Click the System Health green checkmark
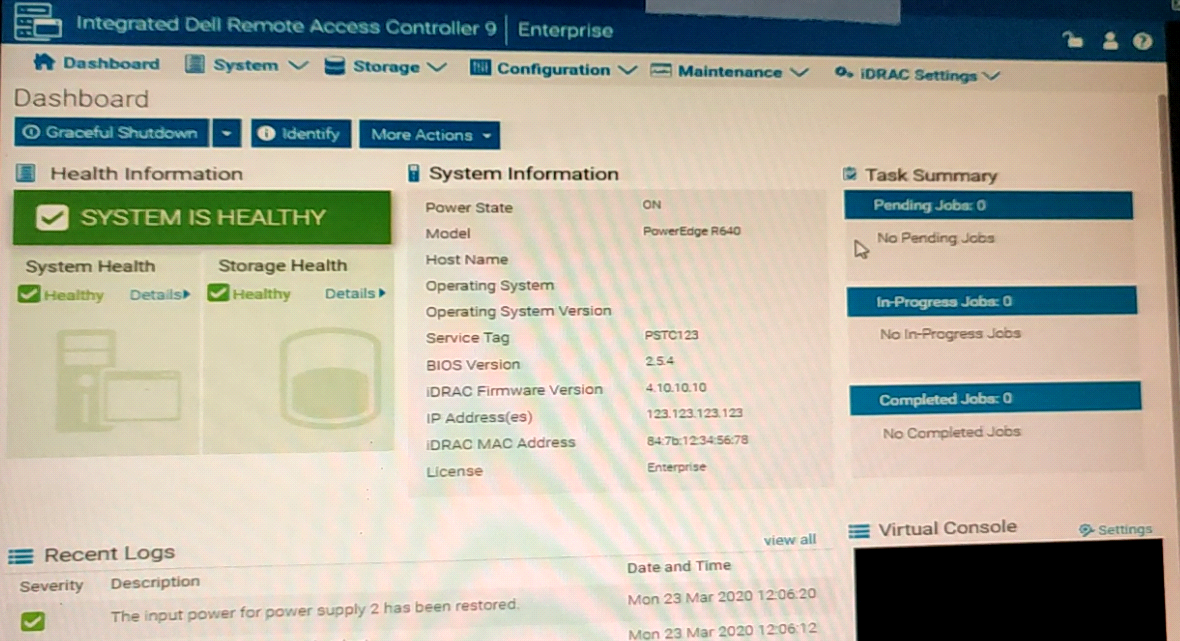This screenshot has height=641, width=1180. pyautogui.click(x=29, y=294)
